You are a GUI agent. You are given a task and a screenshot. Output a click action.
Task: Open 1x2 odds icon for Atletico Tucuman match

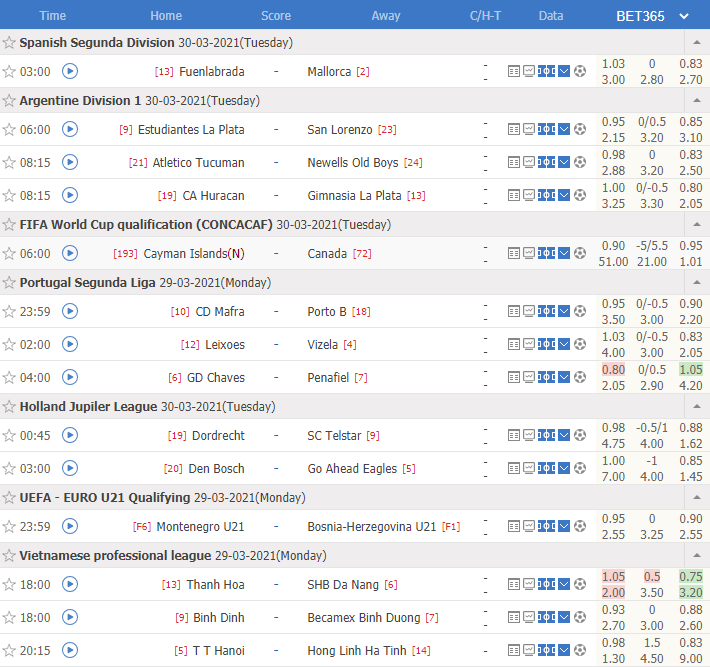click(547, 162)
